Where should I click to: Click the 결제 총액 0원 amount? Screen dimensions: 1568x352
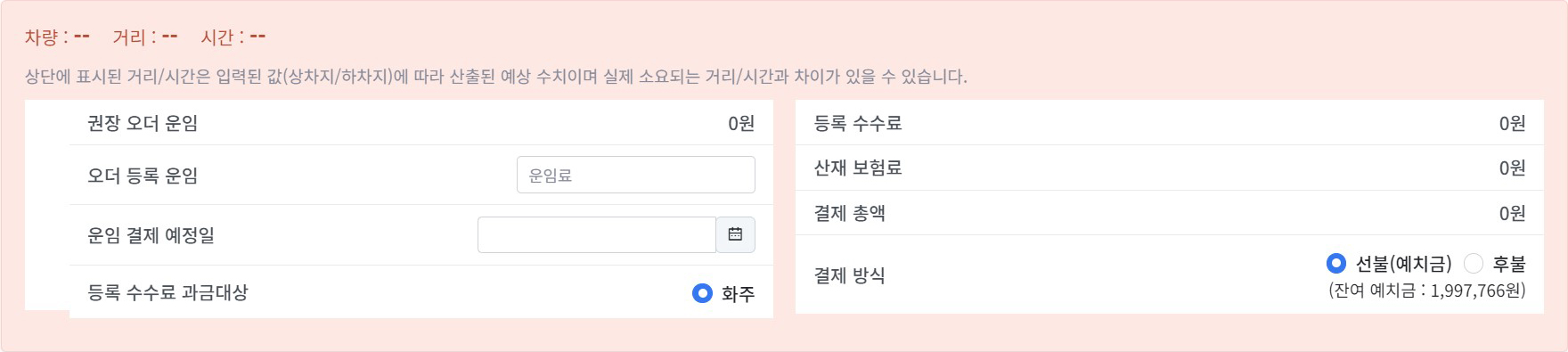click(x=1512, y=213)
